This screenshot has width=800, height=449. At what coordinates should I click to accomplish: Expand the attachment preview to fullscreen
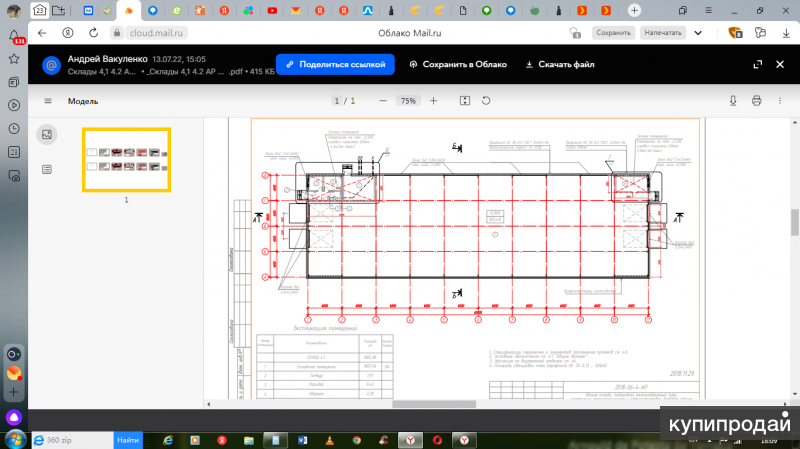[x=758, y=64]
